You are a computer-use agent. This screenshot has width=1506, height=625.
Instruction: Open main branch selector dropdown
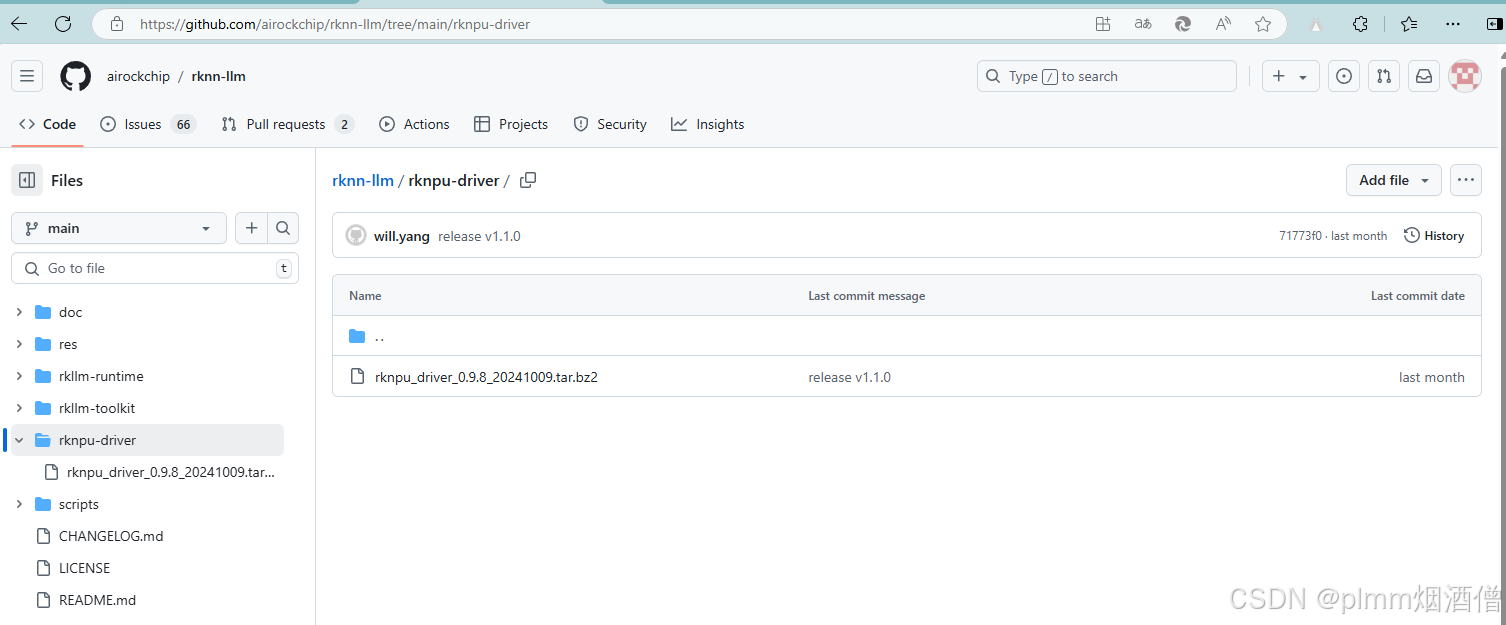click(x=119, y=228)
